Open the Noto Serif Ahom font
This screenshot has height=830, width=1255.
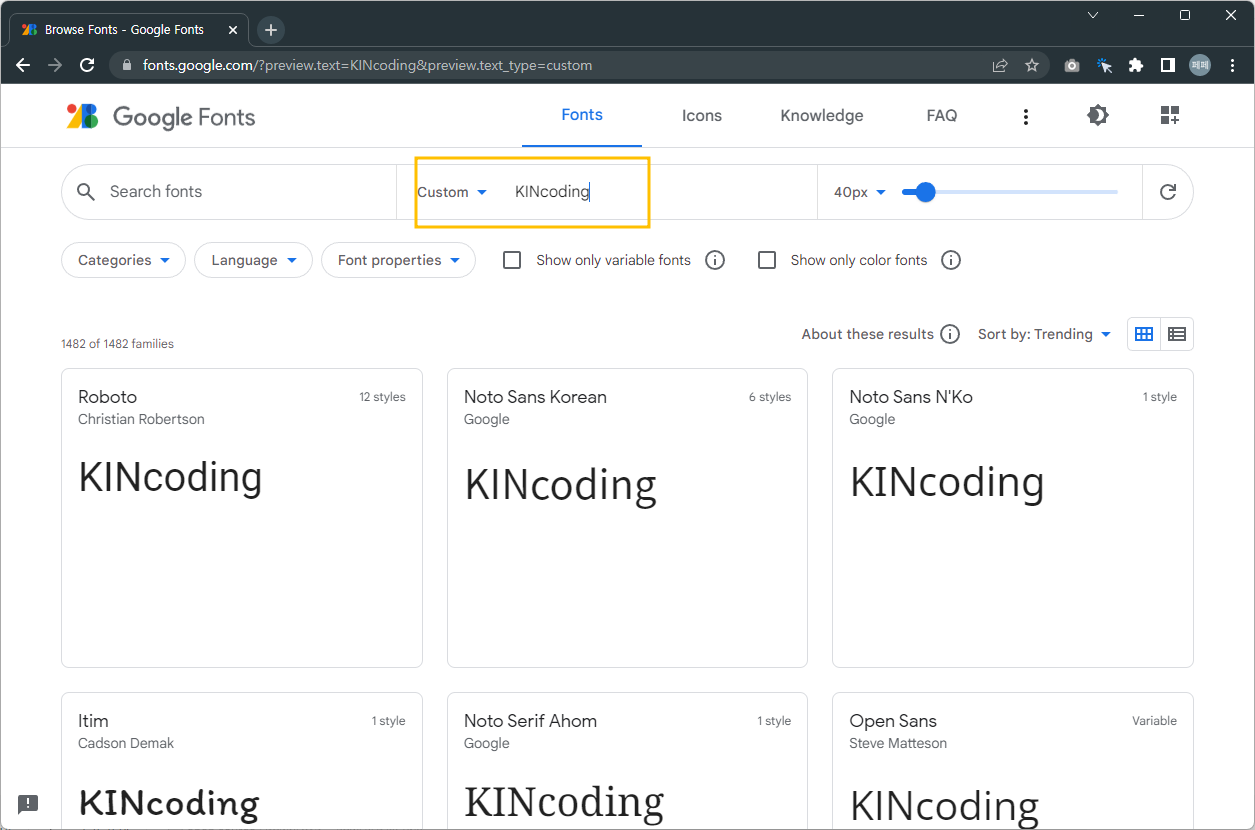pos(627,761)
